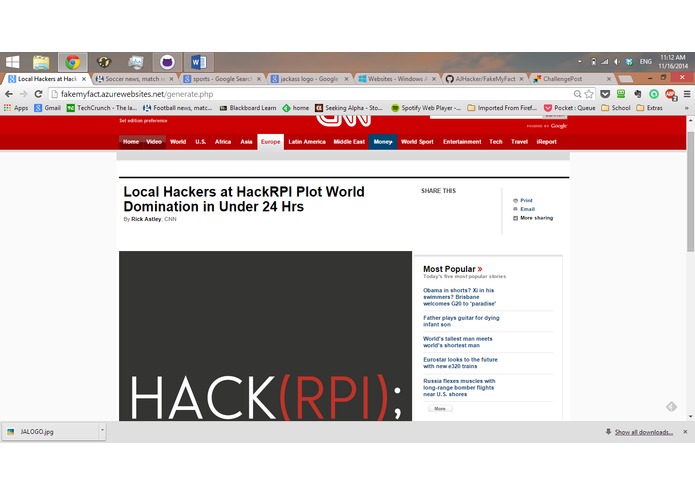Click the zoom magnifier in address bar
Viewport: 695px width, 494px height.
pos(577,94)
